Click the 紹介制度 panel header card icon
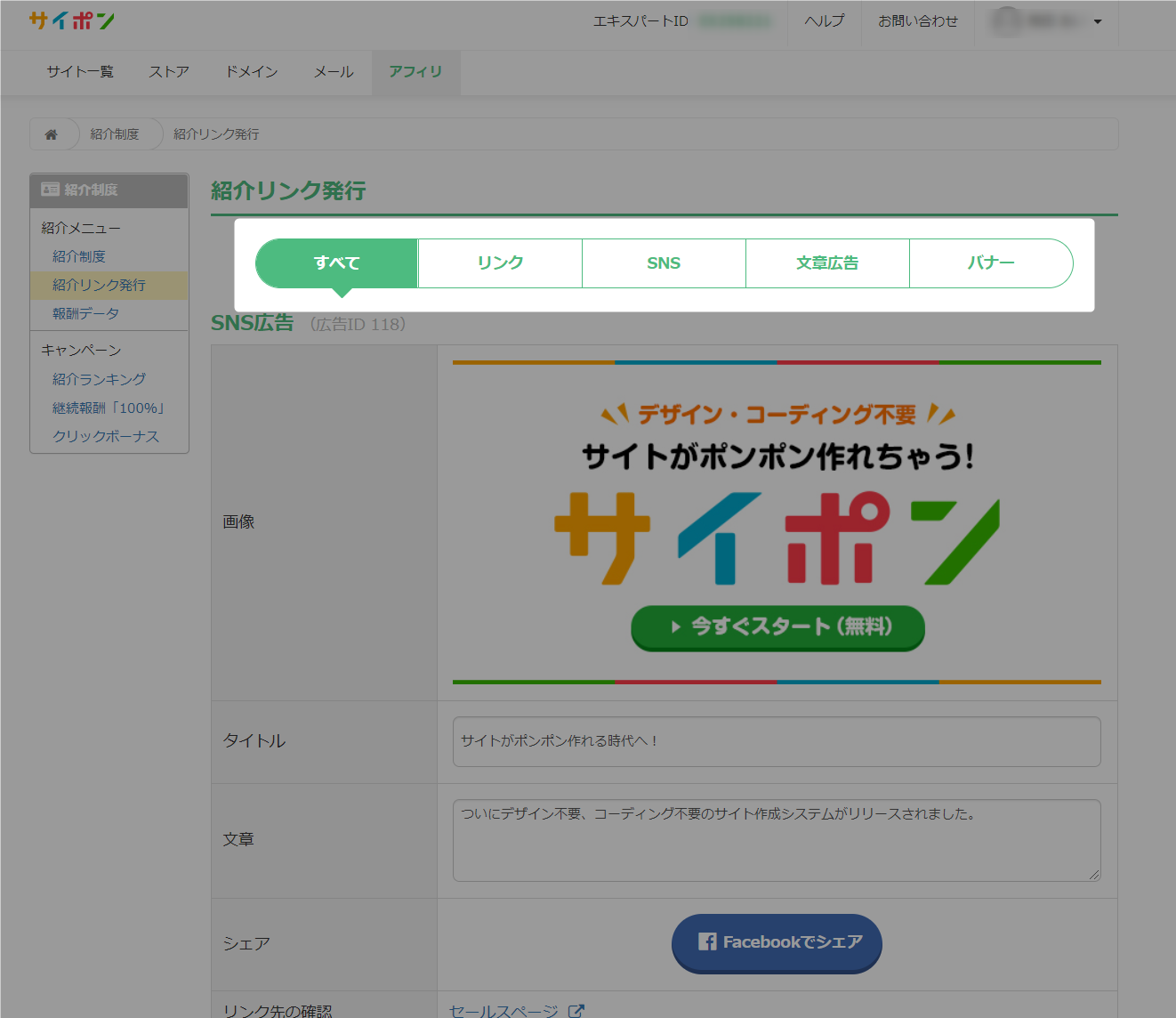 coord(50,190)
